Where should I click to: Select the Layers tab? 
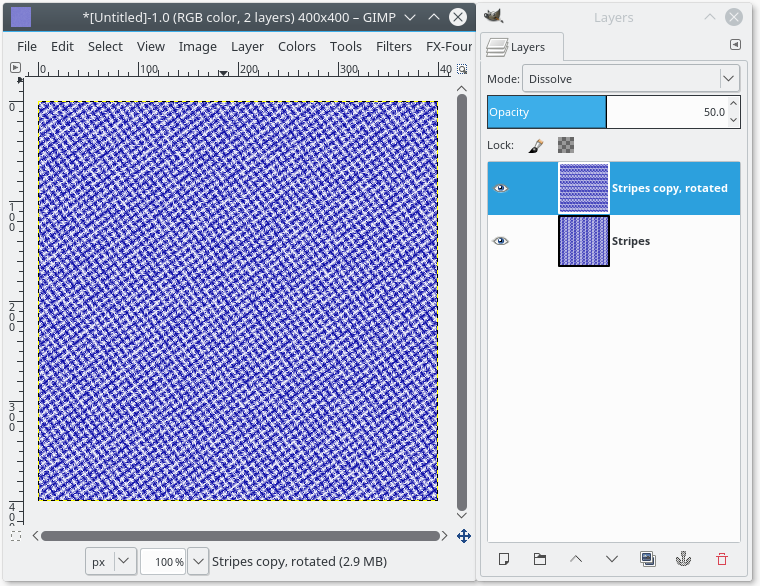[521, 47]
